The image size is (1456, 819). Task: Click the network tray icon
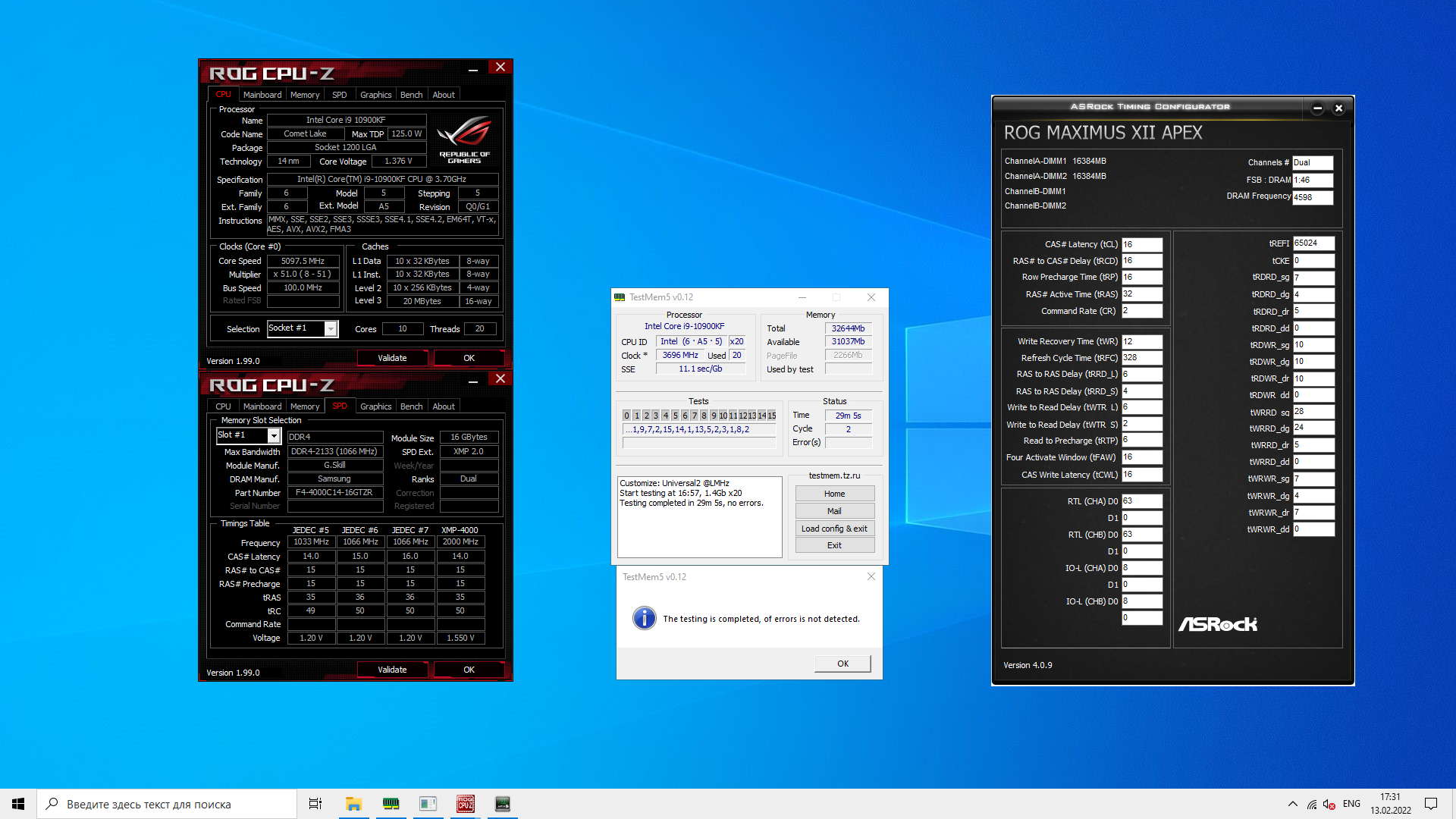pos(1311,804)
